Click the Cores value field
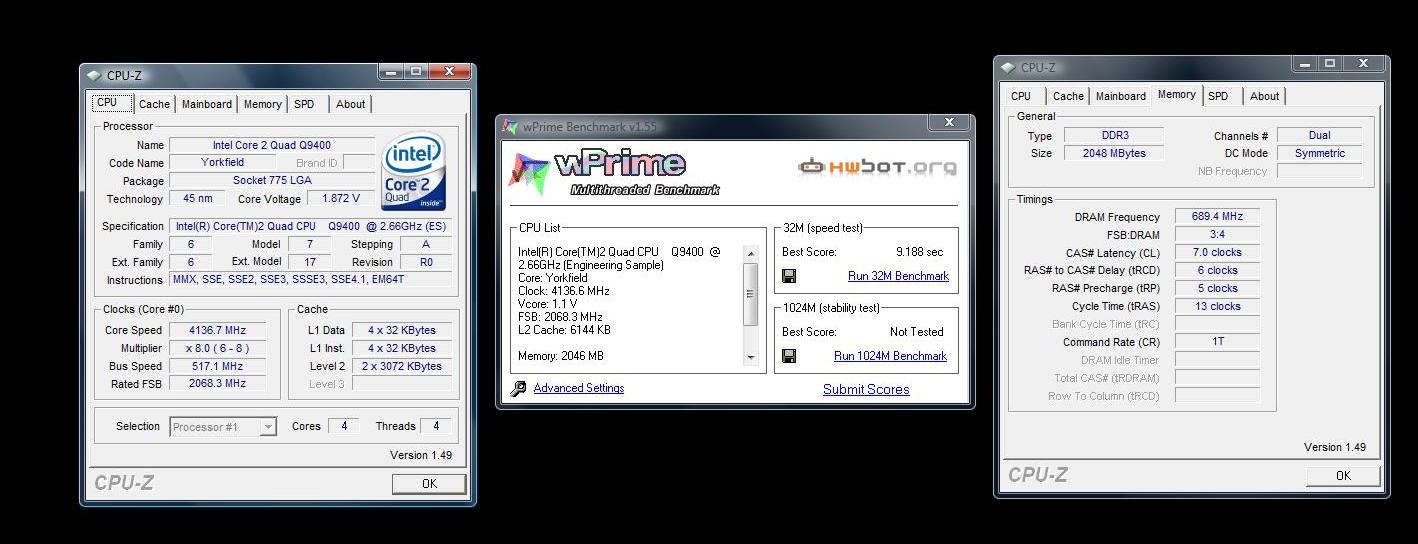 tap(343, 426)
